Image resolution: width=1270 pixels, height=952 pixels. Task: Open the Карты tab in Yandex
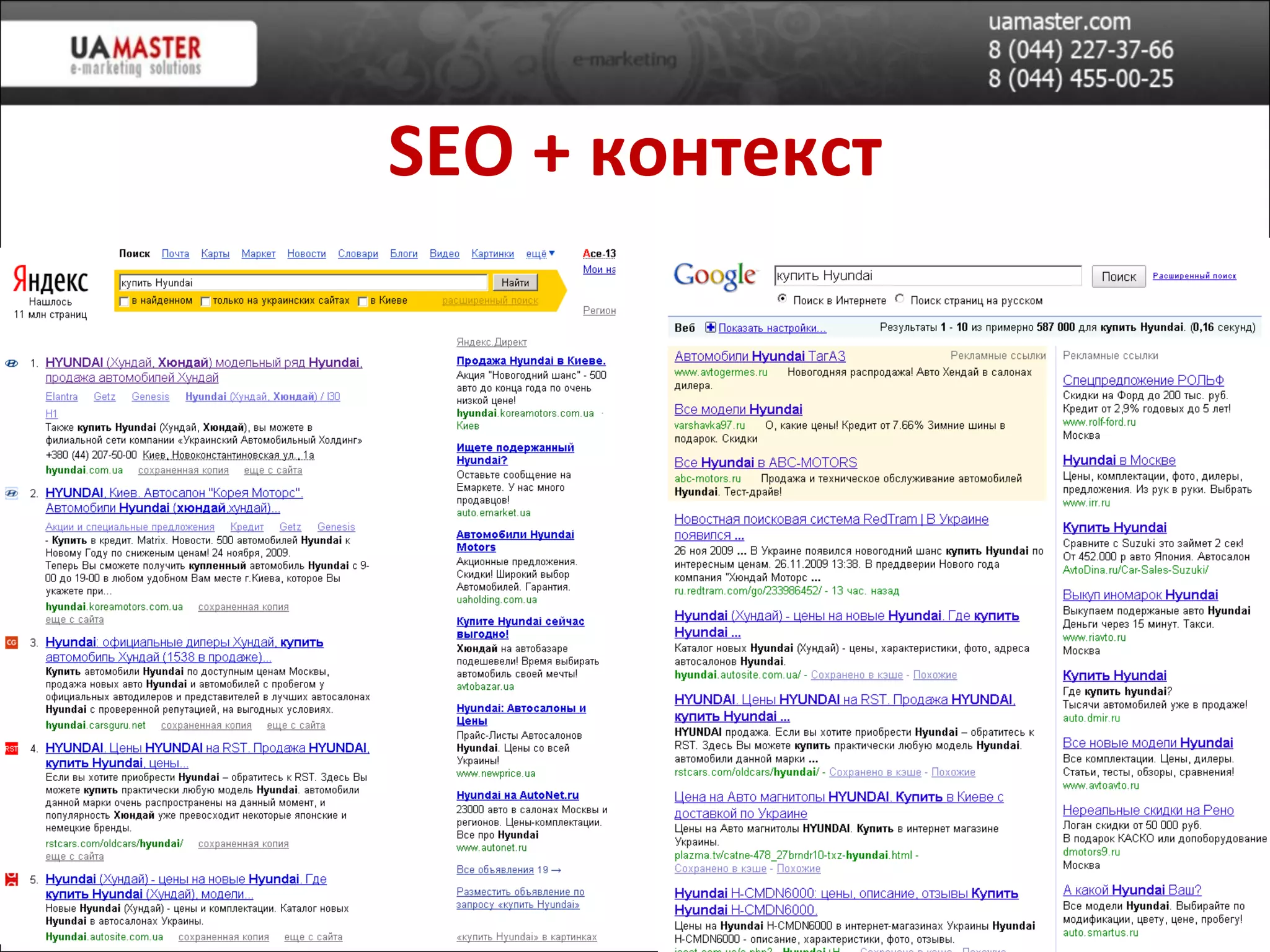tap(215, 253)
